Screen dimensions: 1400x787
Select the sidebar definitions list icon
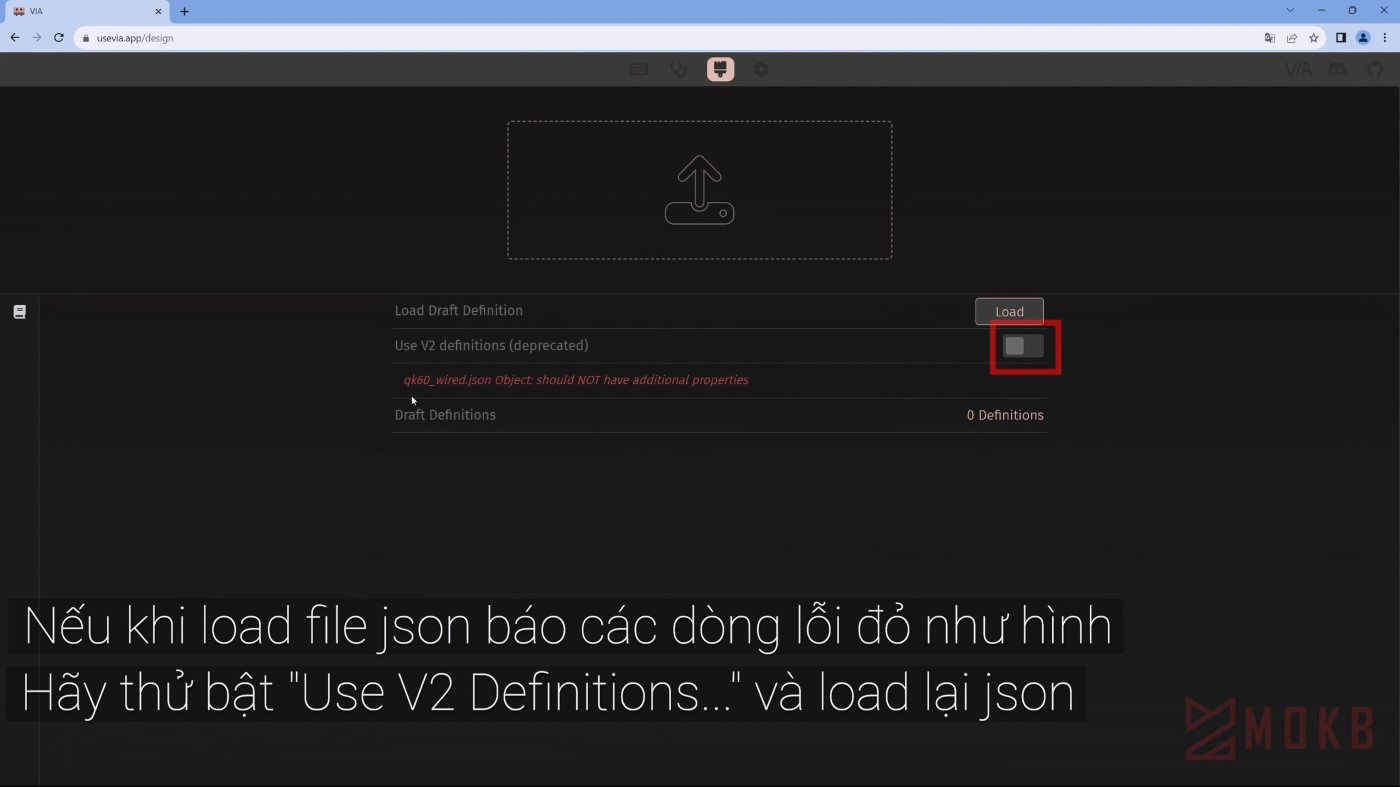tap(19, 312)
